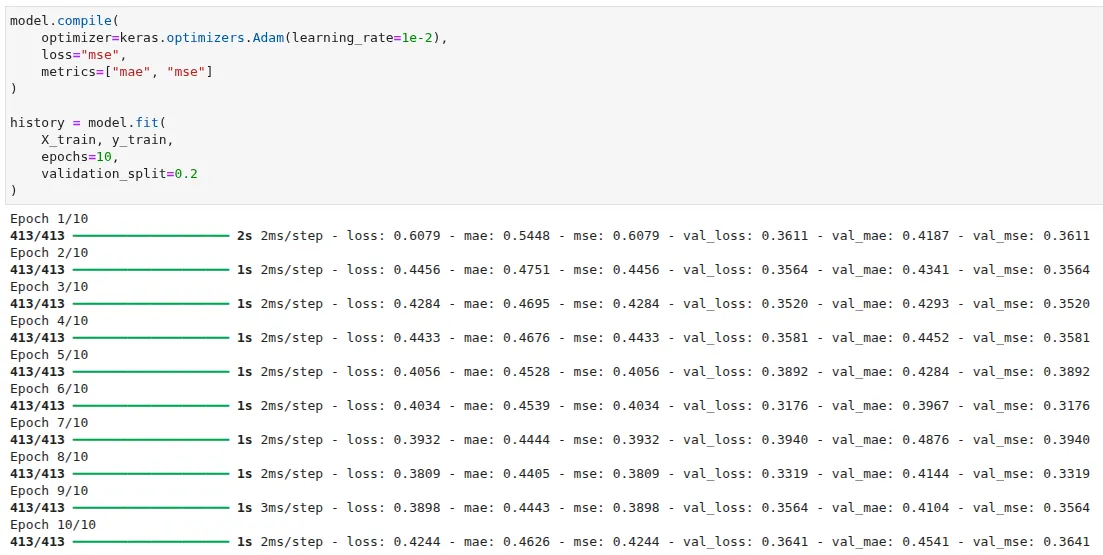1103x555 pixels.
Task: Click the 'val_mae: 0.4187' value
Action: (891, 236)
